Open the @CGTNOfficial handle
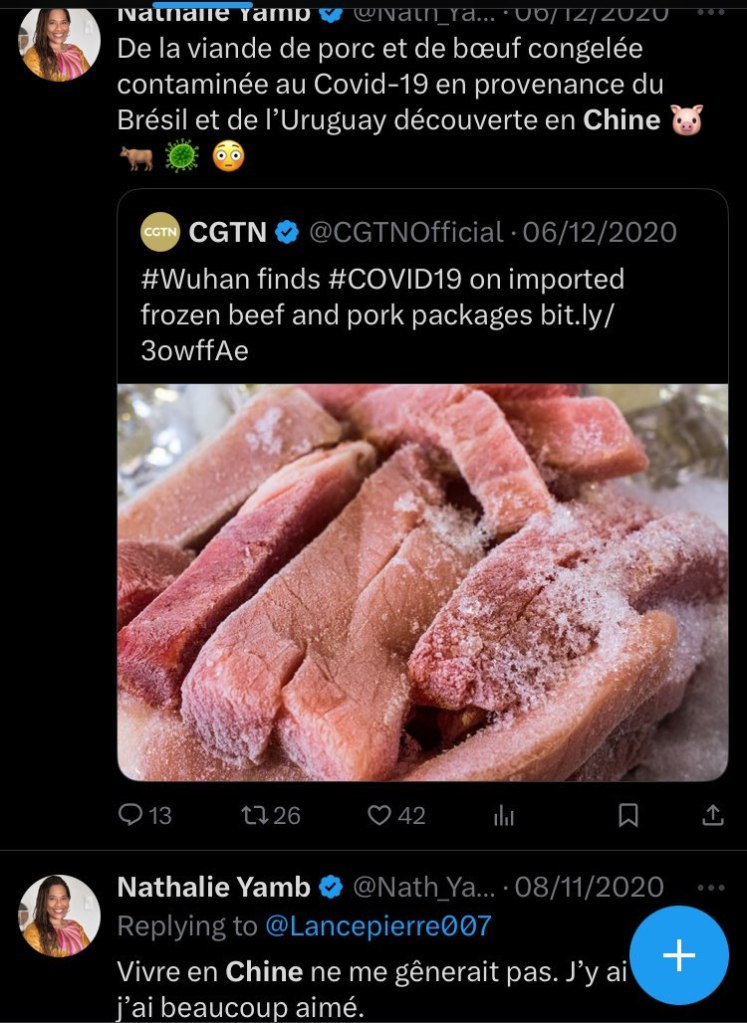The width and height of the screenshot is (747, 1023). [405, 233]
